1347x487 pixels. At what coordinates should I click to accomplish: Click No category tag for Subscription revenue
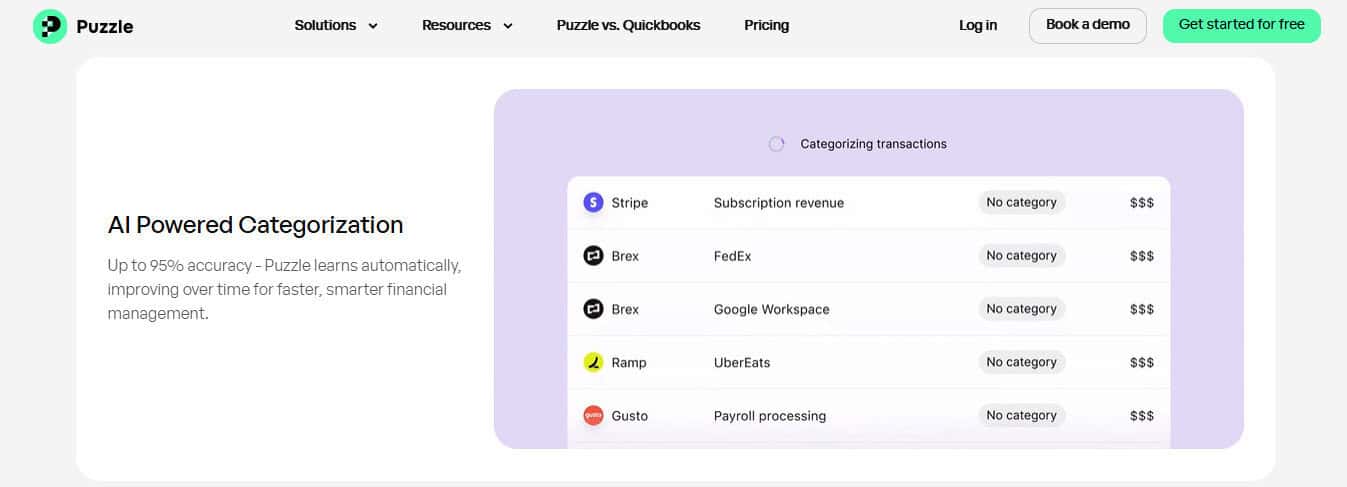tap(1021, 202)
